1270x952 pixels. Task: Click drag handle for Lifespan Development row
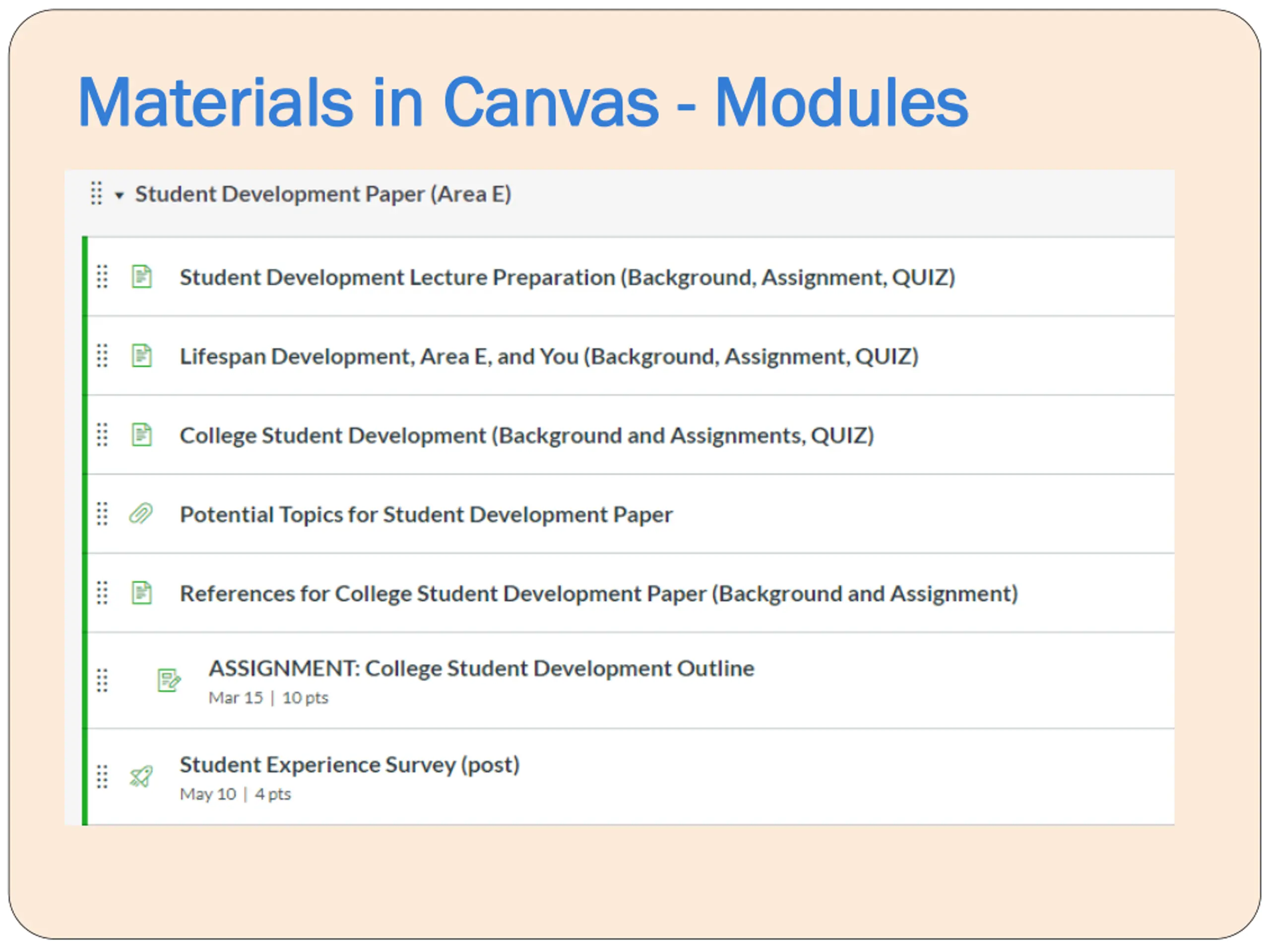coord(102,356)
